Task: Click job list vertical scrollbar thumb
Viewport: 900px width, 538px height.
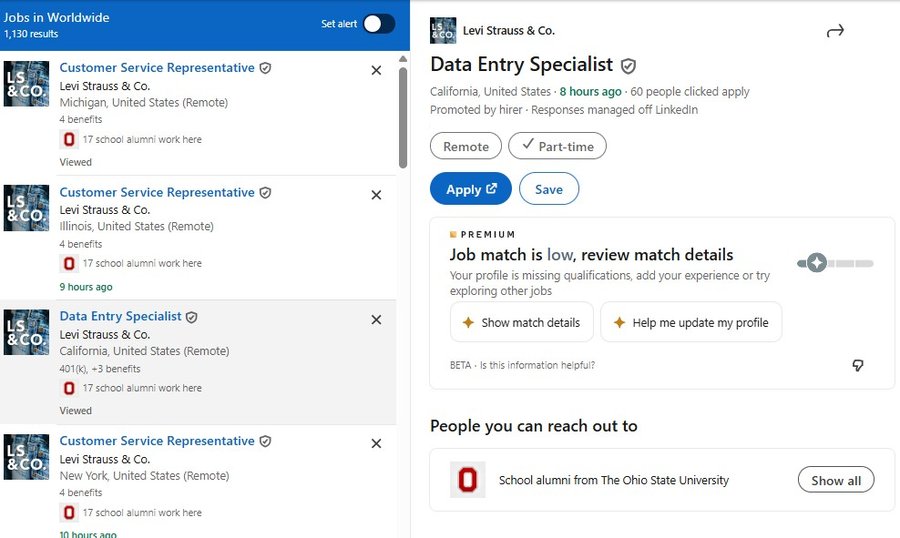Action: (403, 118)
